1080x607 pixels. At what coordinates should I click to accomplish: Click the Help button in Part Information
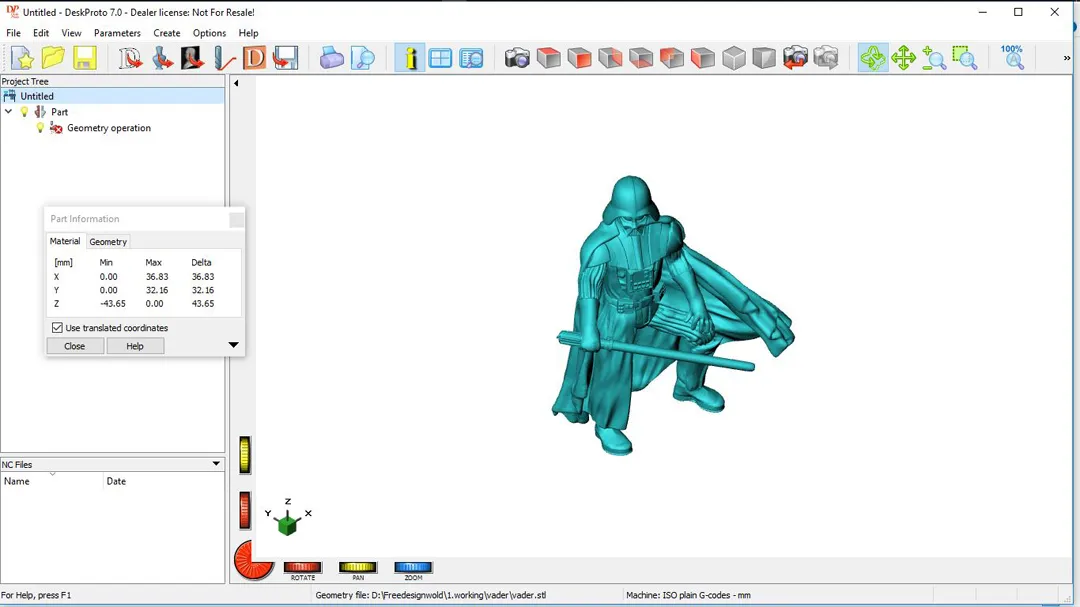[x=135, y=346]
